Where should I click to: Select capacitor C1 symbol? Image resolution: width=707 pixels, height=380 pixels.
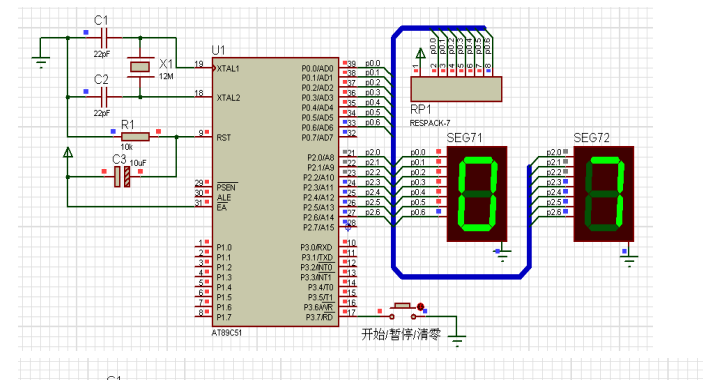click(x=104, y=38)
